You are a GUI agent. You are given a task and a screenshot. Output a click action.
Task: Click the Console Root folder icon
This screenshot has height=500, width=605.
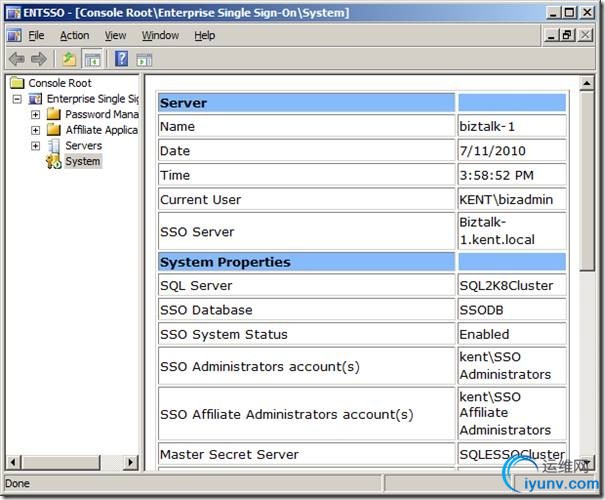[x=17, y=83]
